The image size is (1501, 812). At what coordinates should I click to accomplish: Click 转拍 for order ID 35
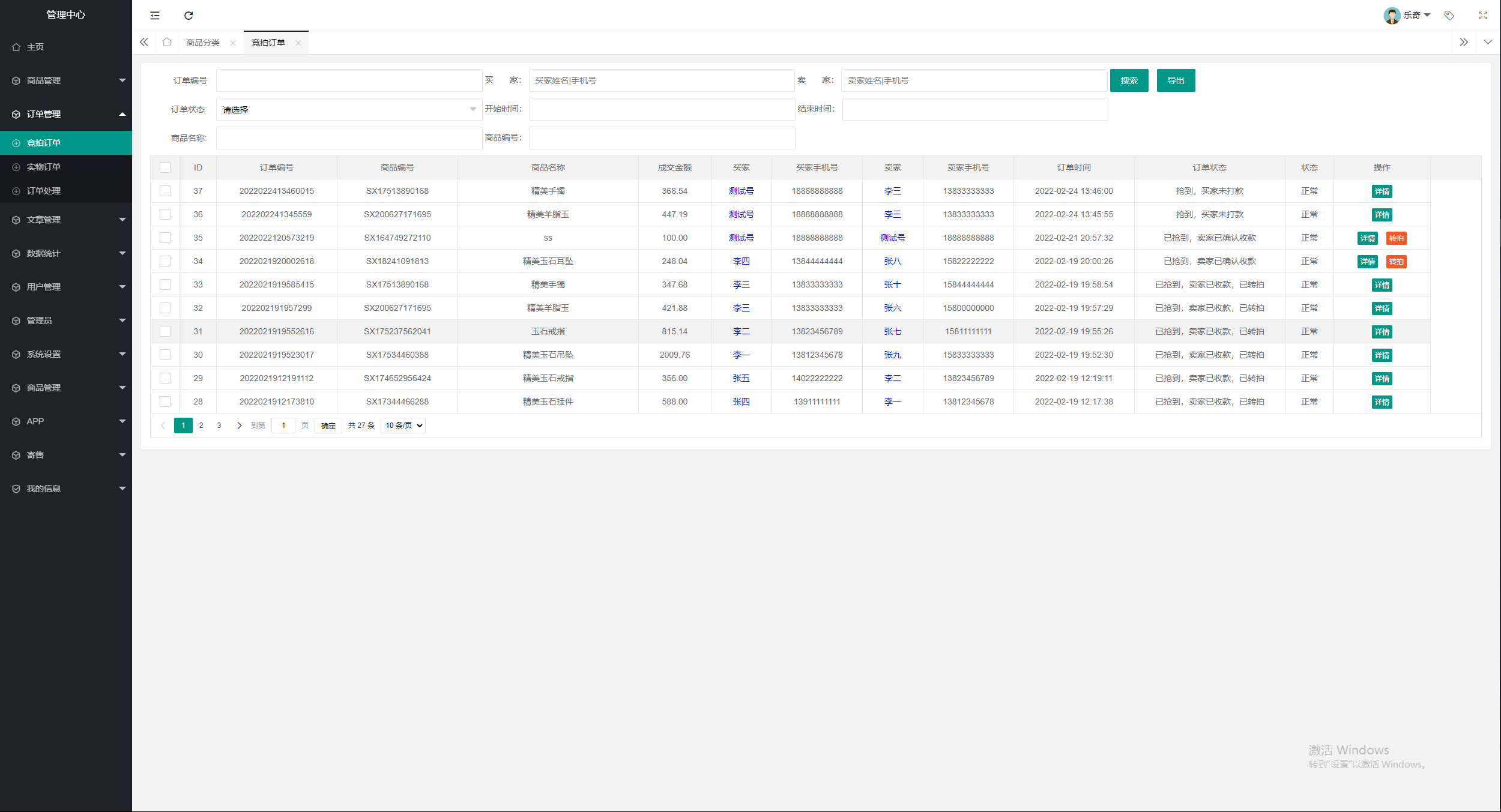[x=1397, y=238]
